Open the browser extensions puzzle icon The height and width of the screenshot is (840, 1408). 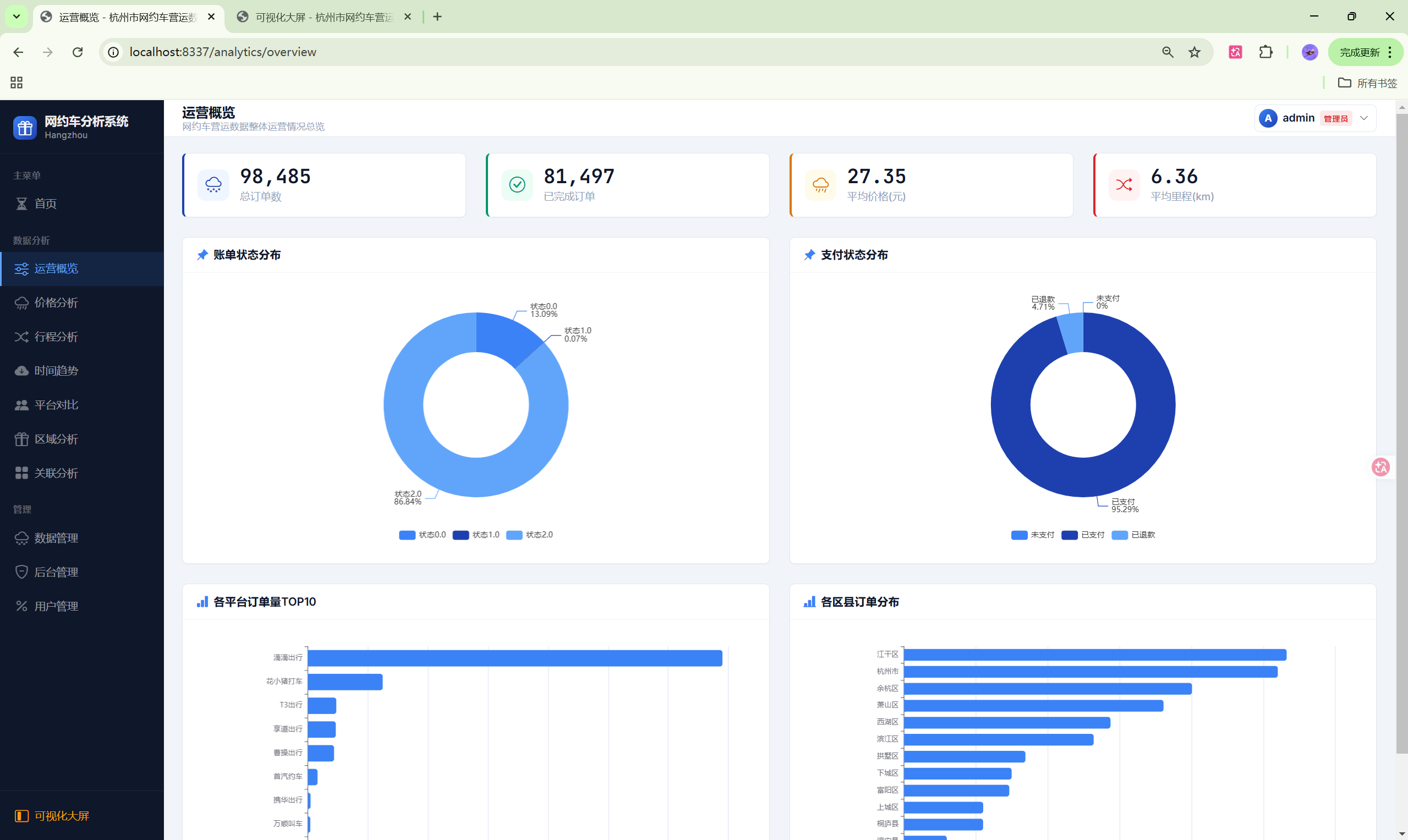[1266, 52]
